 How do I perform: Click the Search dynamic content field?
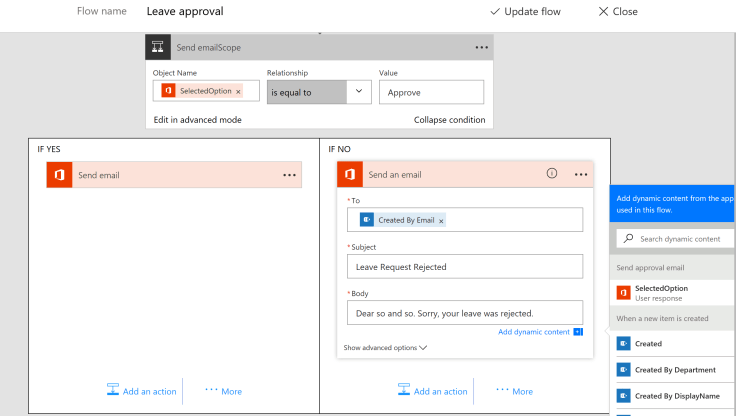pos(685,239)
